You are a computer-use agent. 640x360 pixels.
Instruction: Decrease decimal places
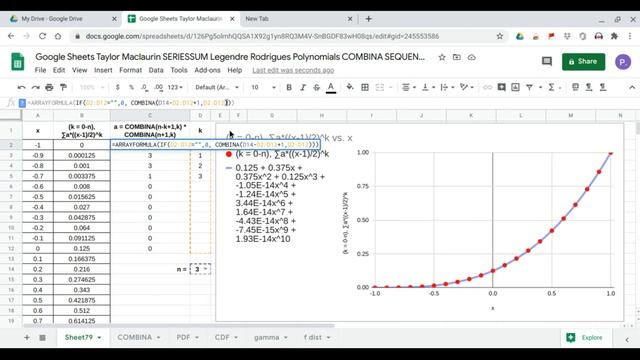(144, 87)
